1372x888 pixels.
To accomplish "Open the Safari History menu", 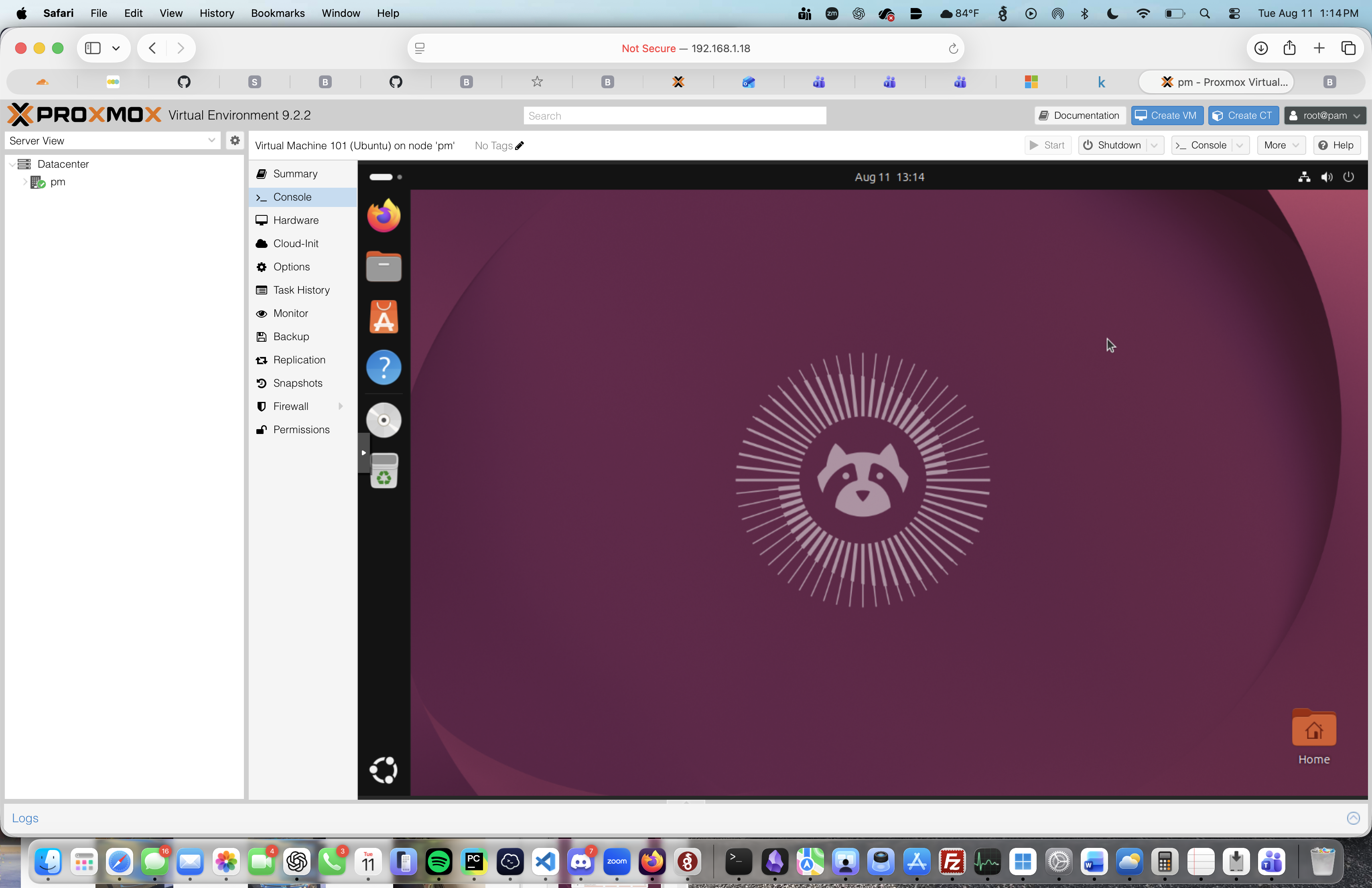I will (x=216, y=13).
